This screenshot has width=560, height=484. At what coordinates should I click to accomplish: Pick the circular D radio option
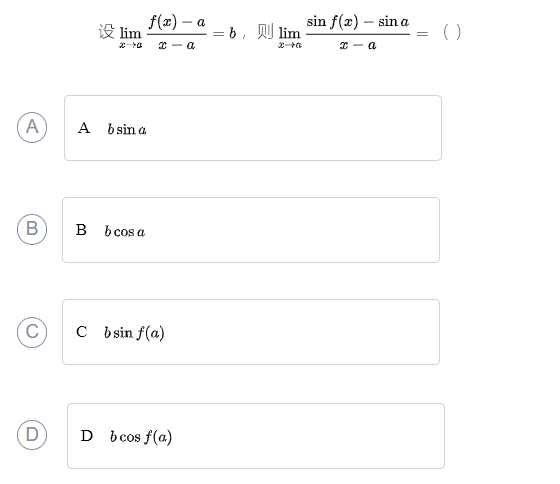tap(32, 435)
